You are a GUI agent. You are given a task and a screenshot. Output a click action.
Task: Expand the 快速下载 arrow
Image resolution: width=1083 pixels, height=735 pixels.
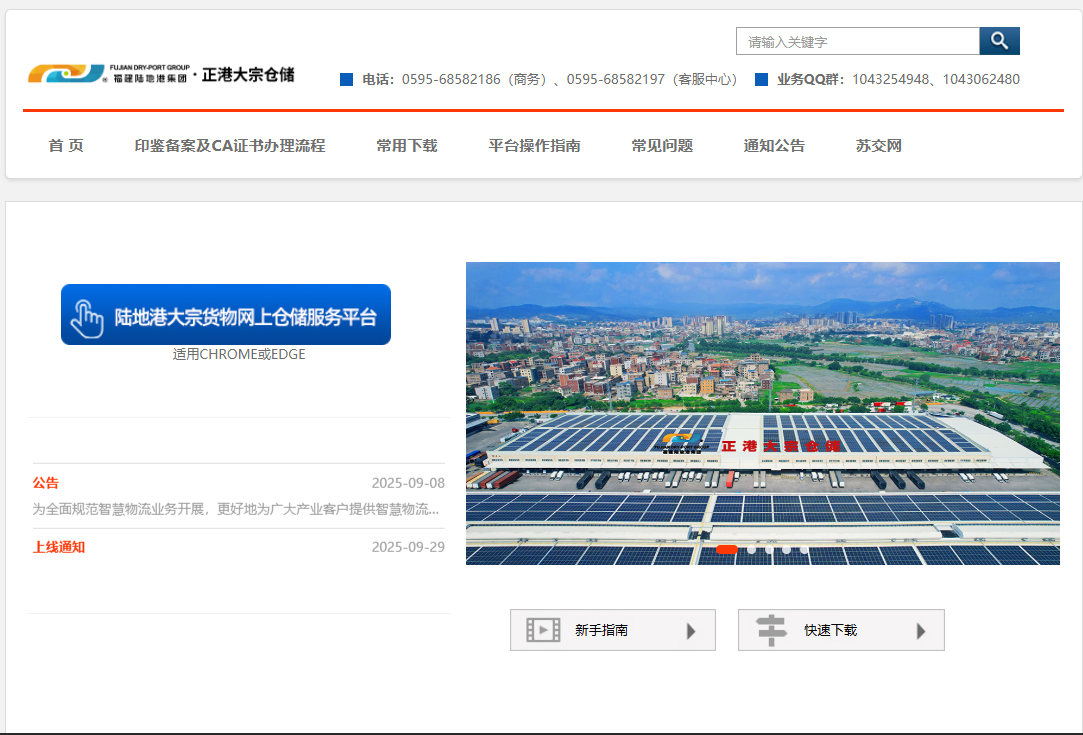pos(920,631)
